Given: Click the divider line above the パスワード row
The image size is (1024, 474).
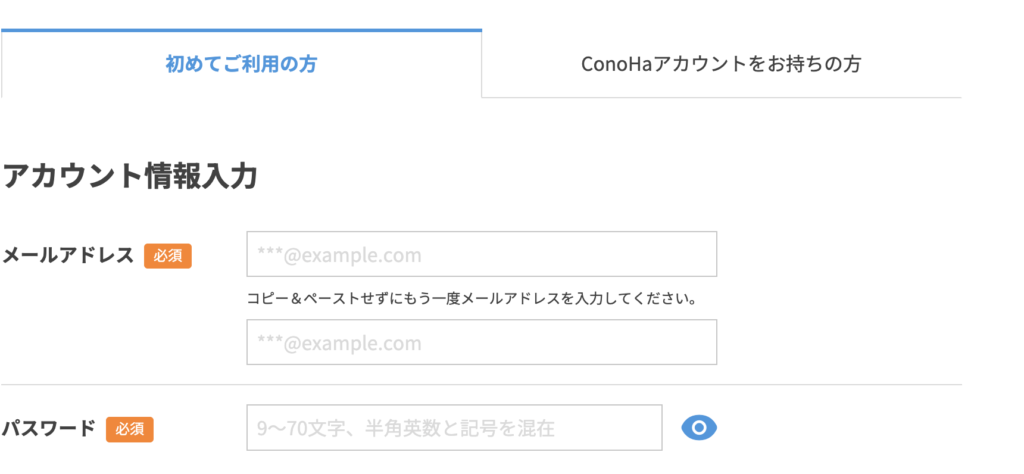Looking at the screenshot, I should click(481, 385).
